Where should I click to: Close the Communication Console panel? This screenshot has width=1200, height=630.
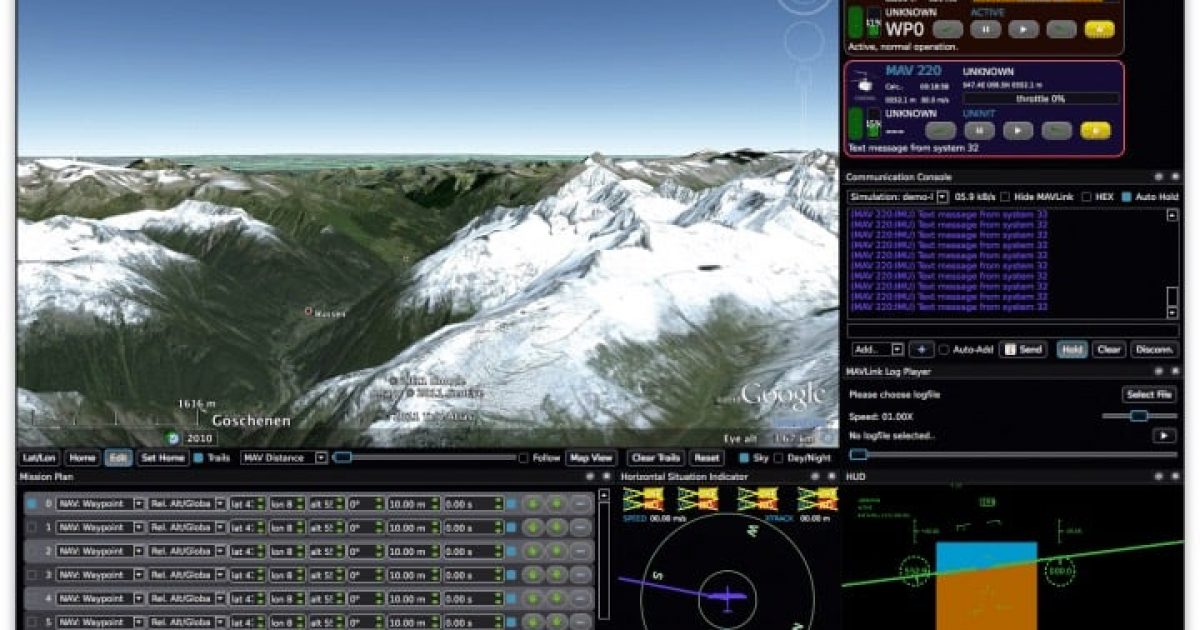(1173, 176)
